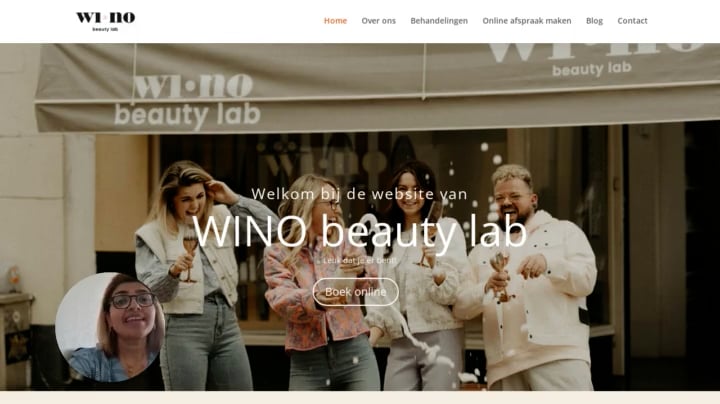The image size is (720, 404).
Task: Open the Home menu item
Action: point(335,21)
